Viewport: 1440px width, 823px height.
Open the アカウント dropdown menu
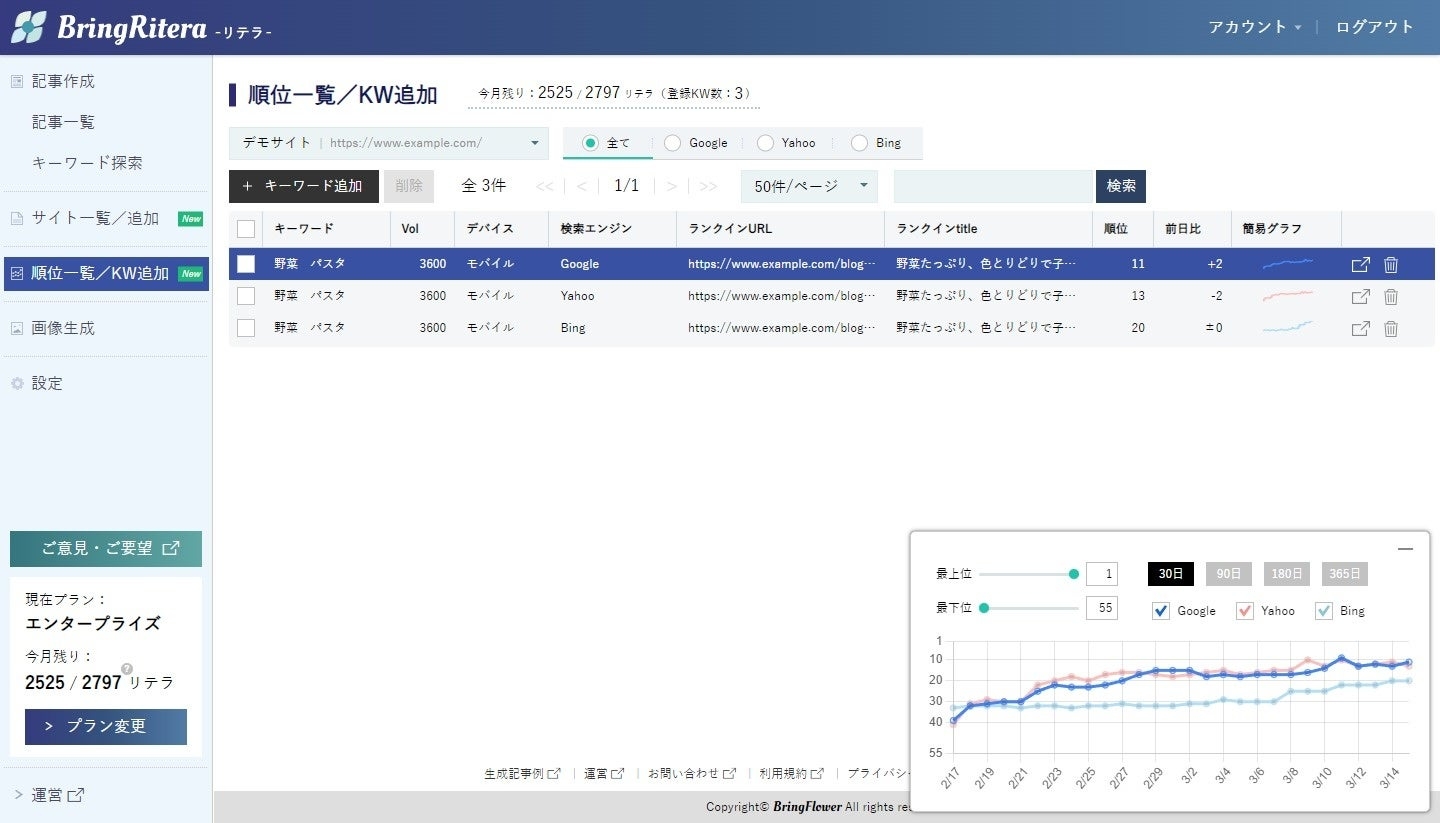click(x=1255, y=27)
